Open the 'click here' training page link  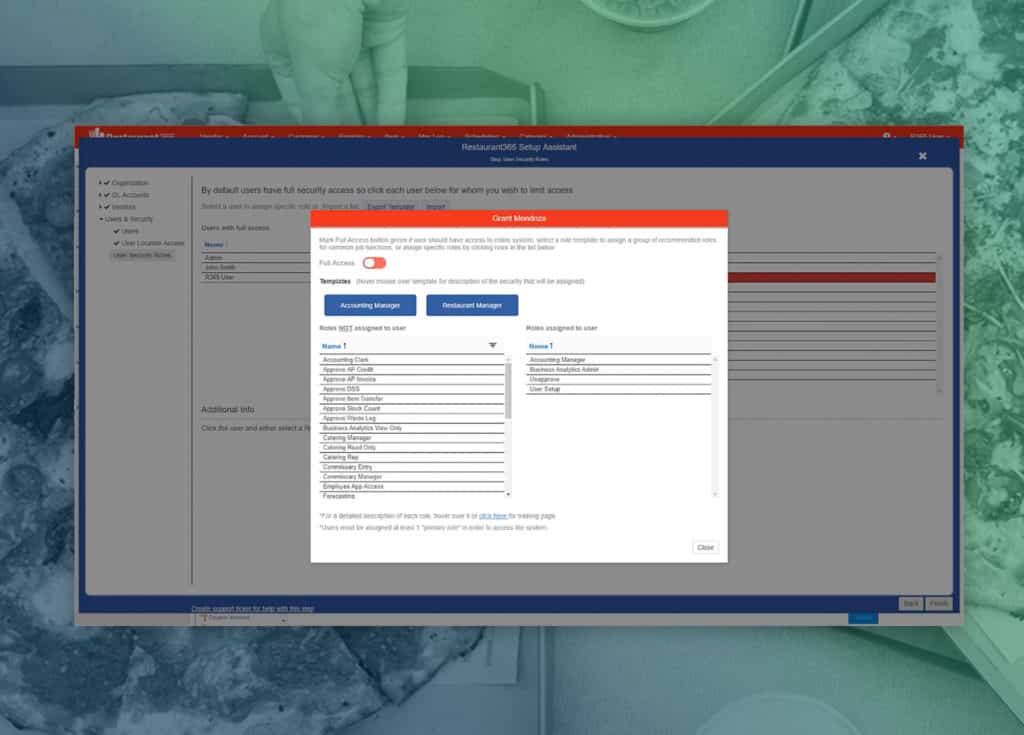pyautogui.click(x=493, y=515)
